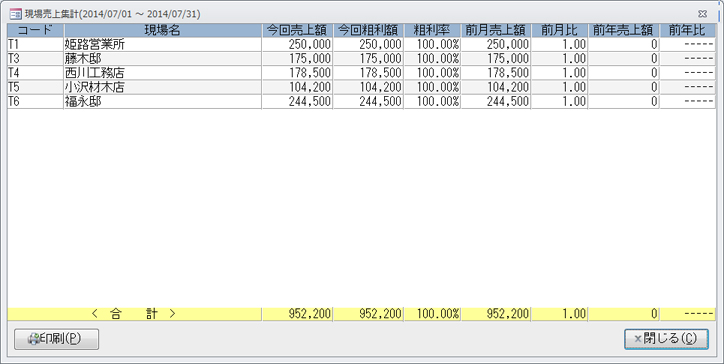Select code cell T6
Image resolution: width=724 pixels, height=364 pixels.
pos(36,102)
